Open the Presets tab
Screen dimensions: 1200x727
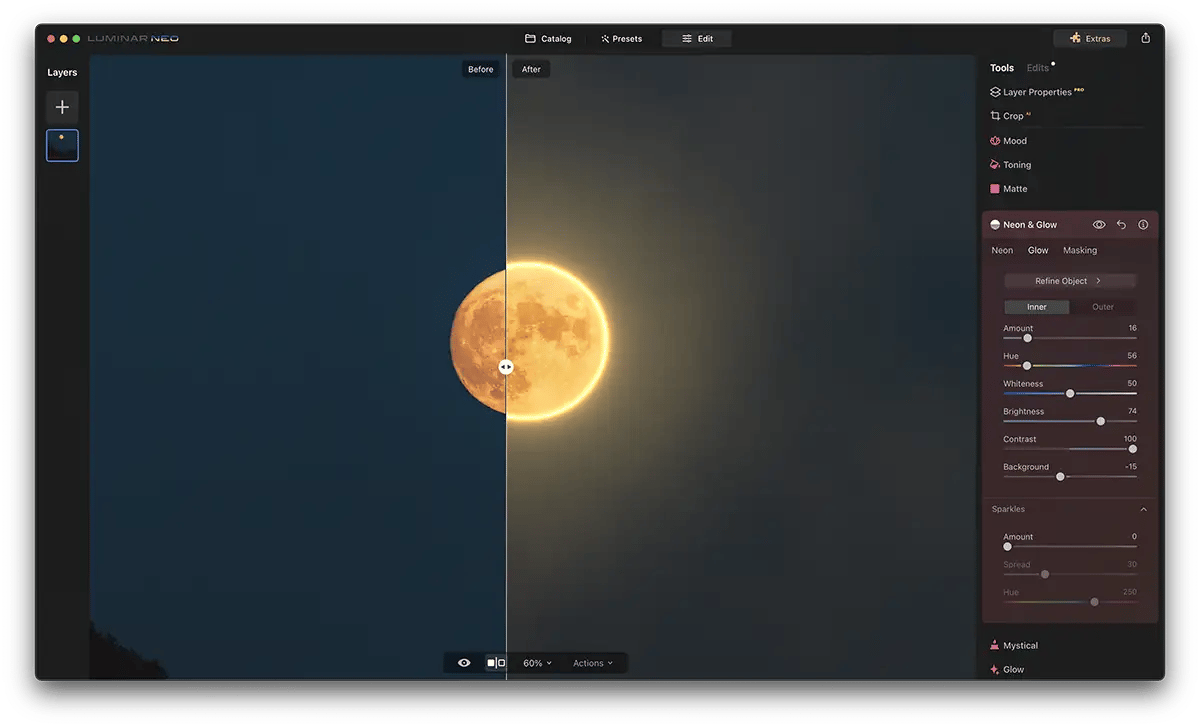(621, 39)
